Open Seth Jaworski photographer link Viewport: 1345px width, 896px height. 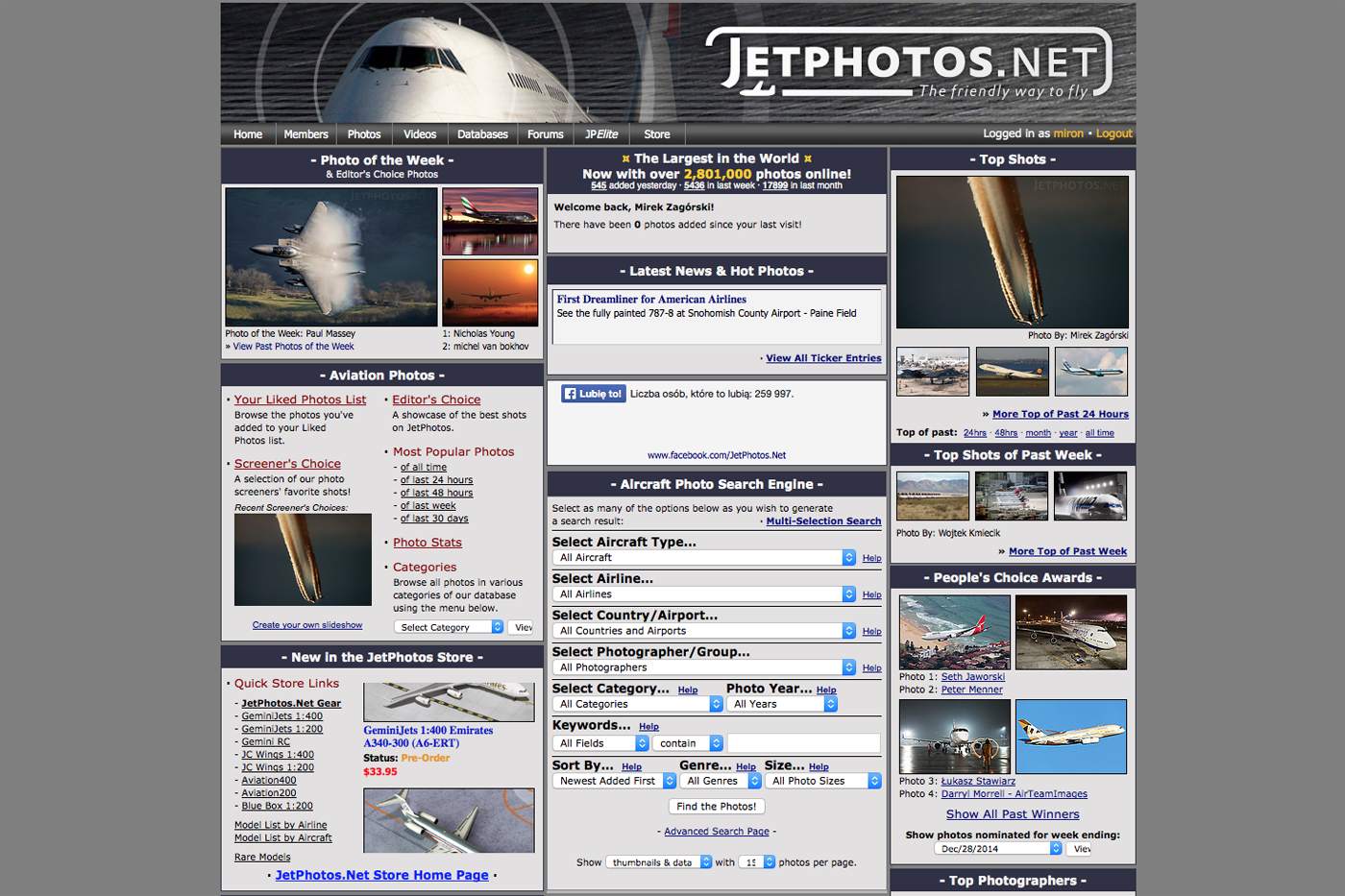point(973,677)
